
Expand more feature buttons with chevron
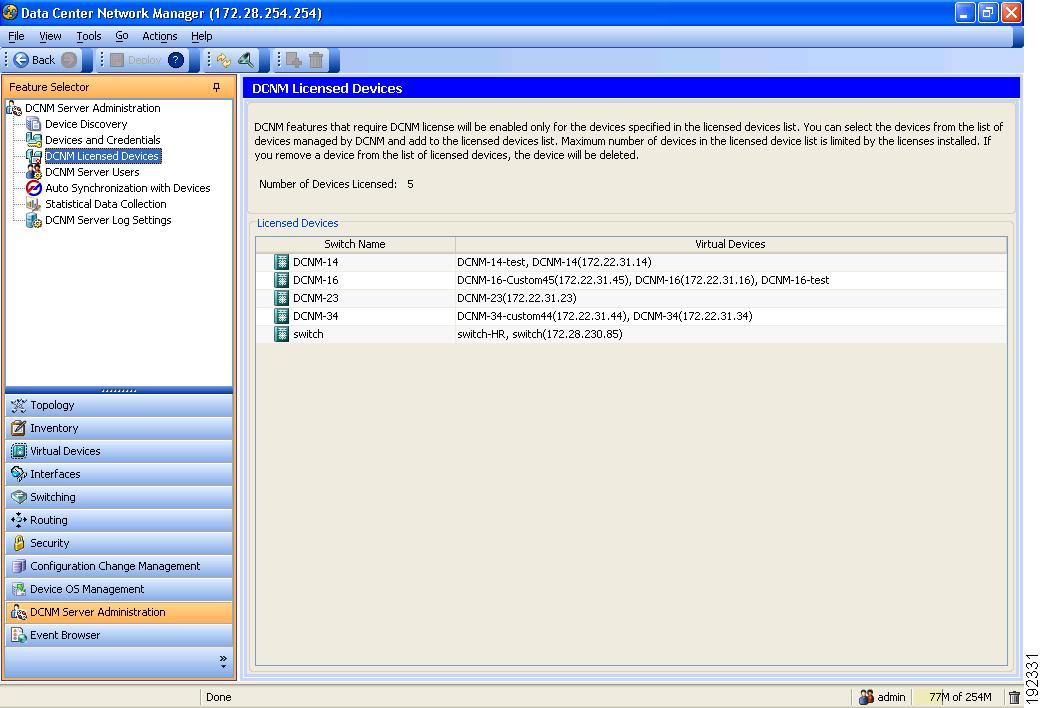(x=223, y=661)
